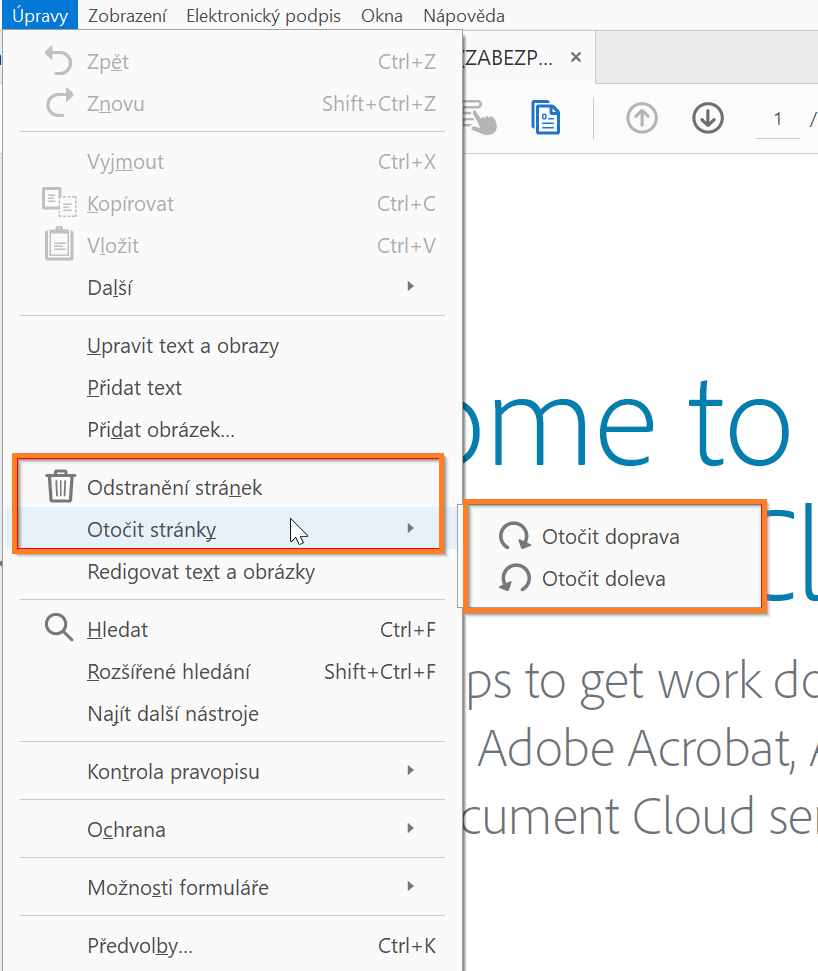Close the ZABEZP... document tab
Screen dimensions: 818x971
575,58
